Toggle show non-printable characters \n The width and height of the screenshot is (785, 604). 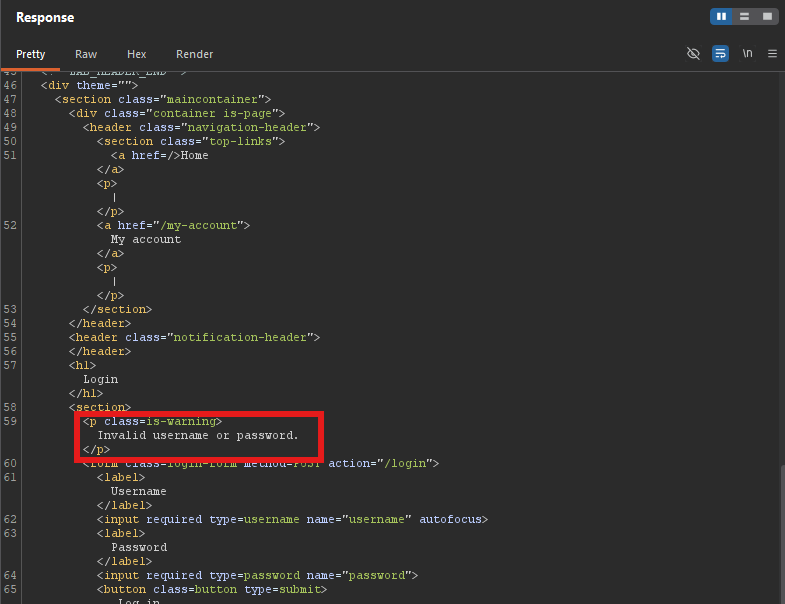click(747, 54)
